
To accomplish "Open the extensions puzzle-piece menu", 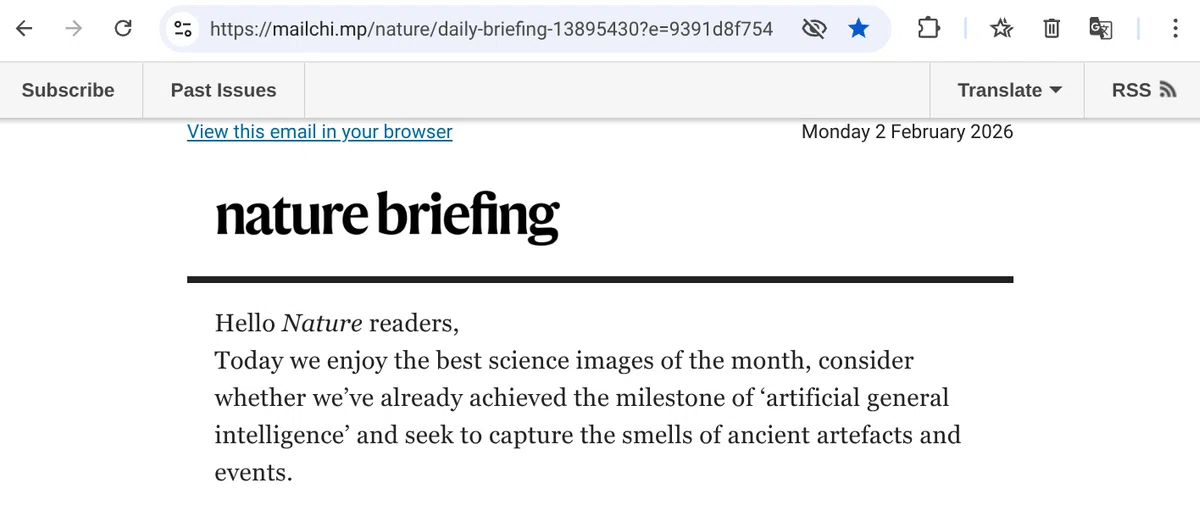I will click(x=928, y=29).
